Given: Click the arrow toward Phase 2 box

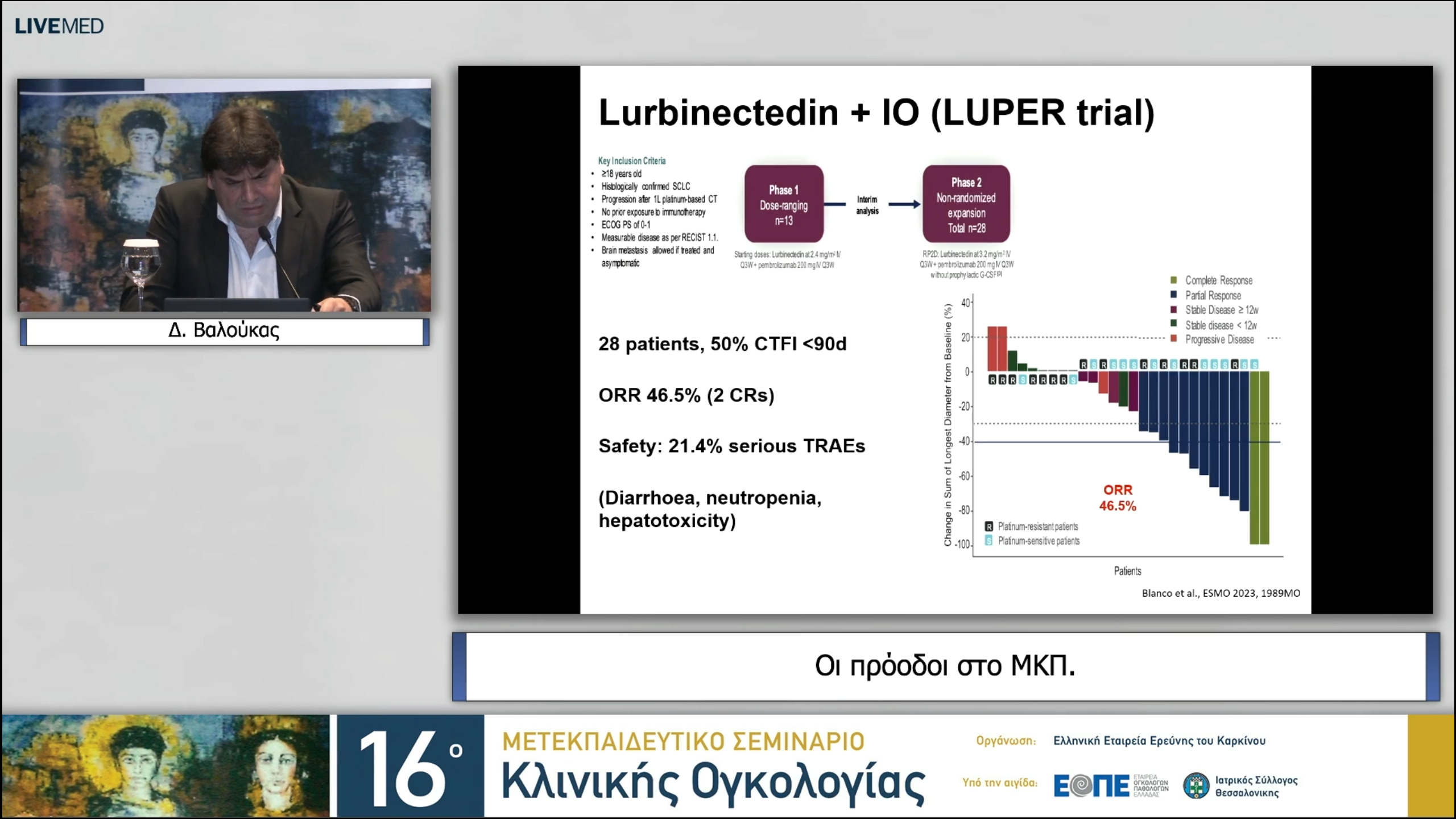Looking at the screenshot, I should [904, 204].
